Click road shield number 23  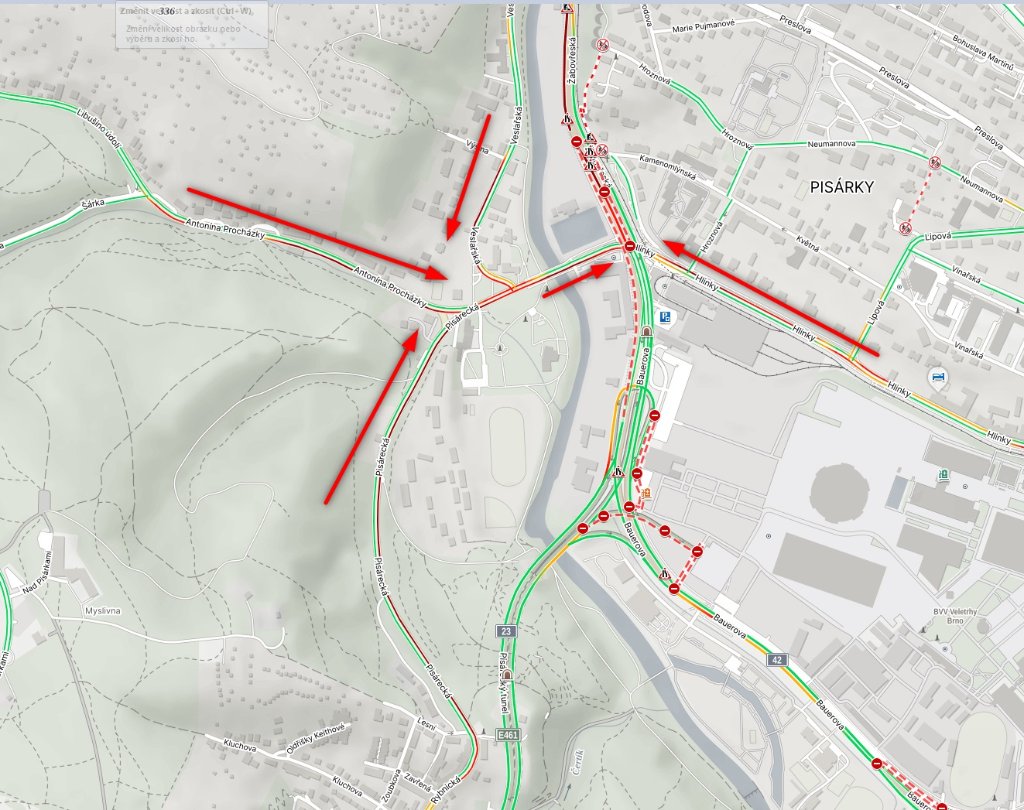click(x=506, y=631)
